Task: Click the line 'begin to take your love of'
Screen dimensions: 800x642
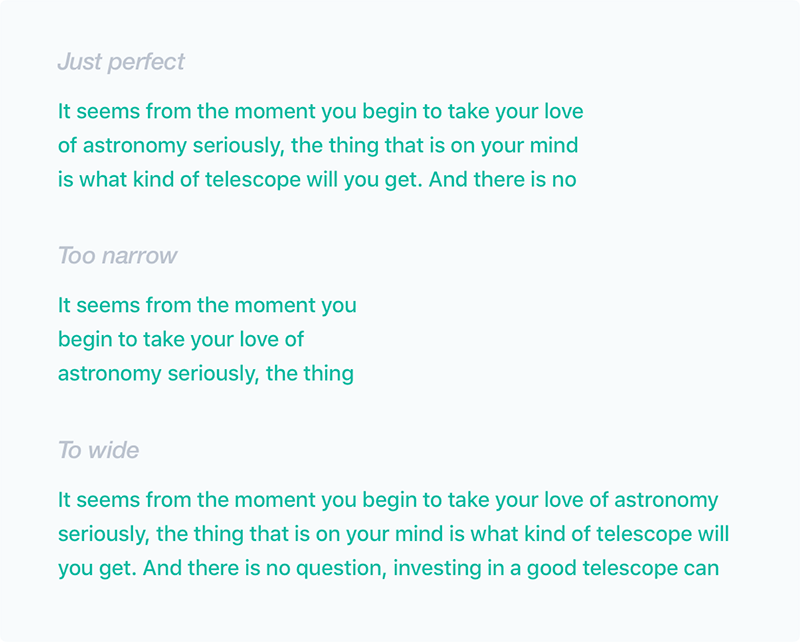Action: (x=181, y=340)
